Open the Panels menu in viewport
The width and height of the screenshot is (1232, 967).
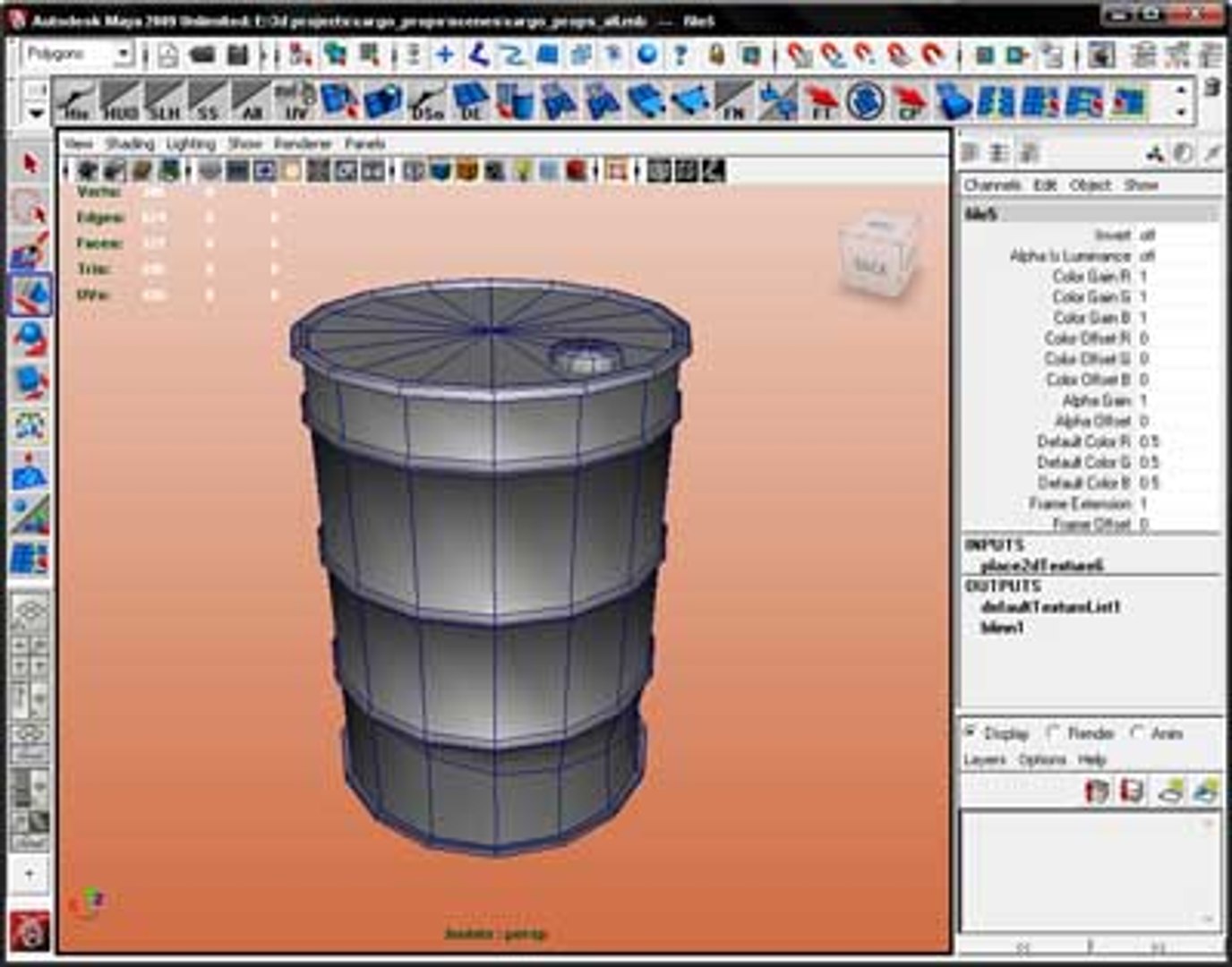tap(365, 143)
